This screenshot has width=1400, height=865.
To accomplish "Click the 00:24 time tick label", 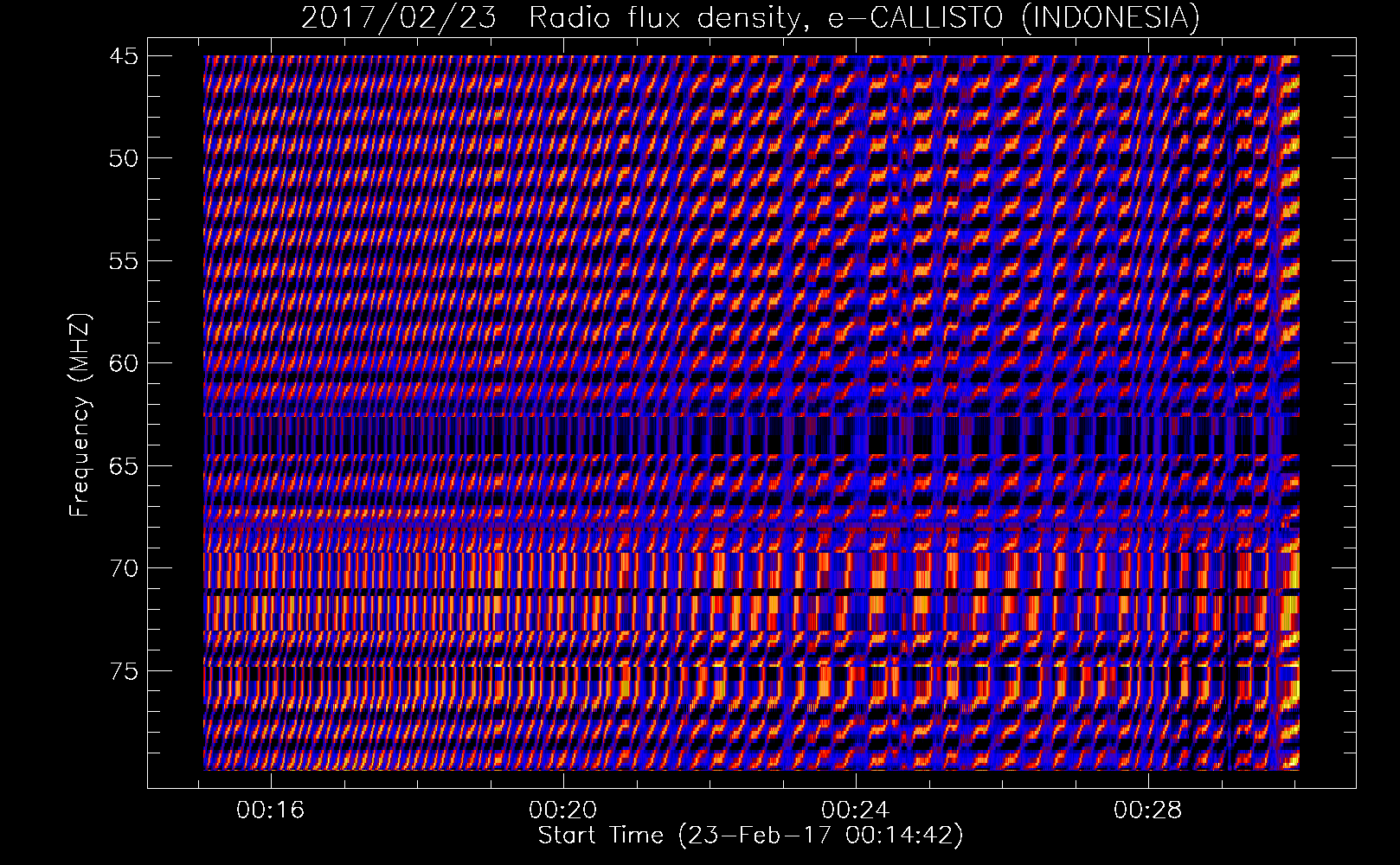I will pyautogui.click(x=856, y=810).
